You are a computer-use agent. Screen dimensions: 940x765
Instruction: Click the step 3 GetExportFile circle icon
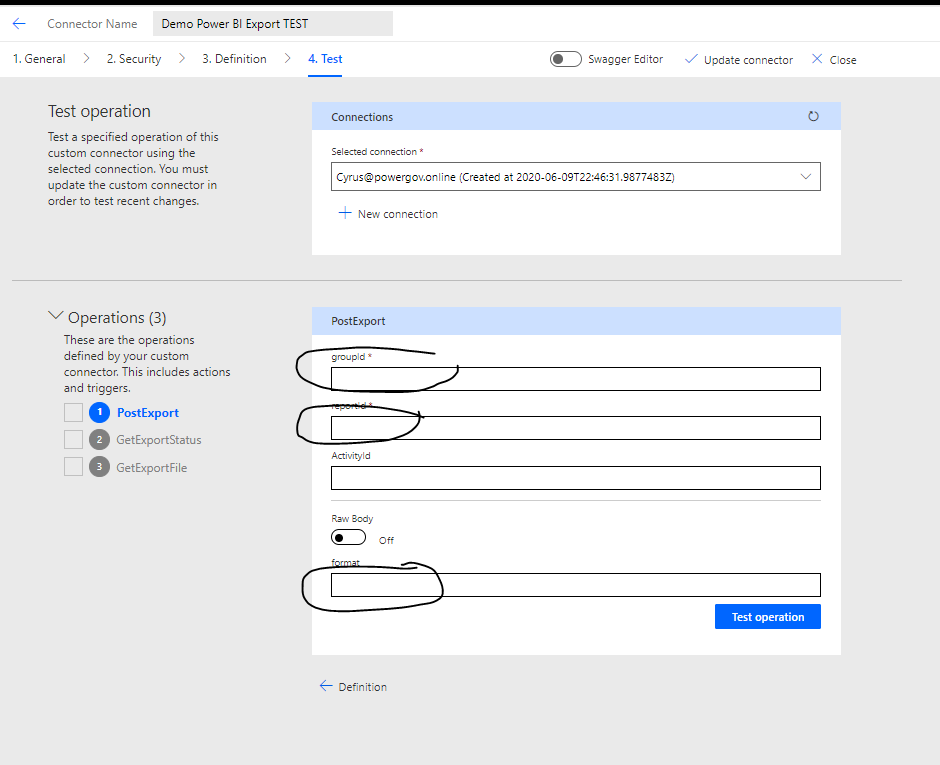99,467
